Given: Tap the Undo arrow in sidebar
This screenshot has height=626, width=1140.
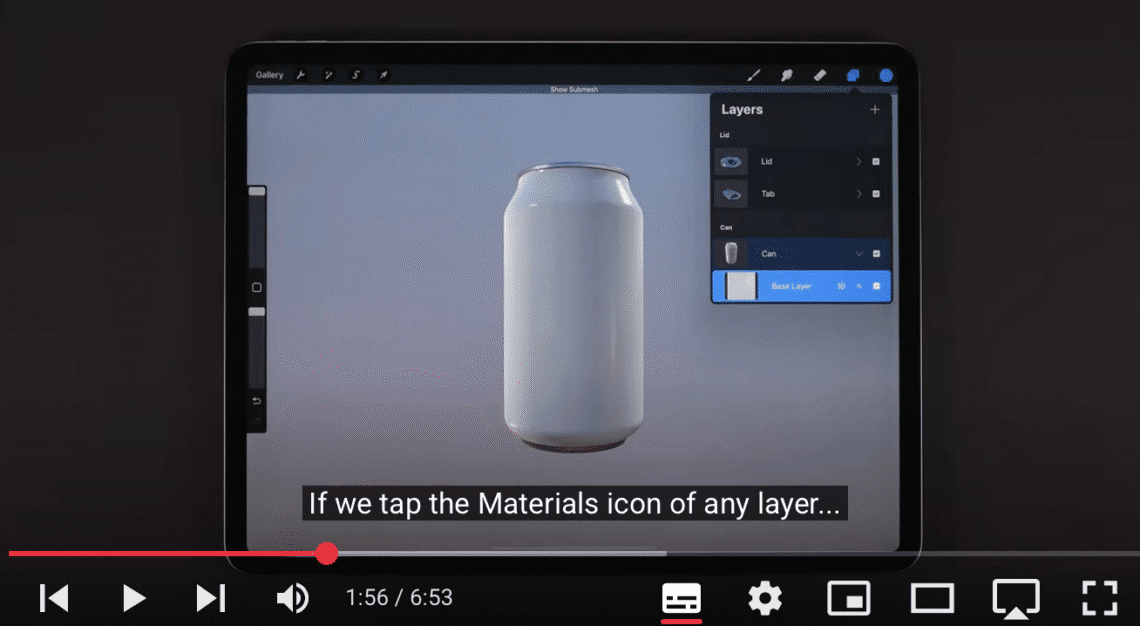Looking at the screenshot, I should pyautogui.click(x=257, y=401).
